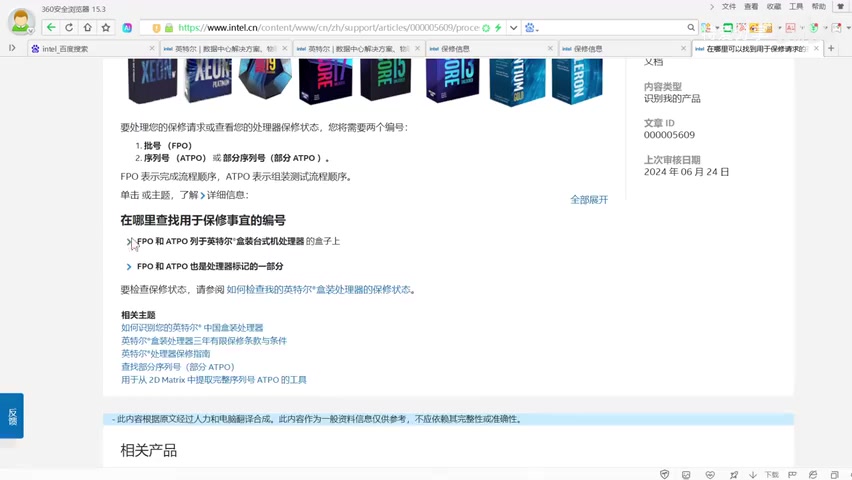Click the lightning speed mode icon in address bar
Viewport: 852px width, 480px height.
(x=498, y=28)
